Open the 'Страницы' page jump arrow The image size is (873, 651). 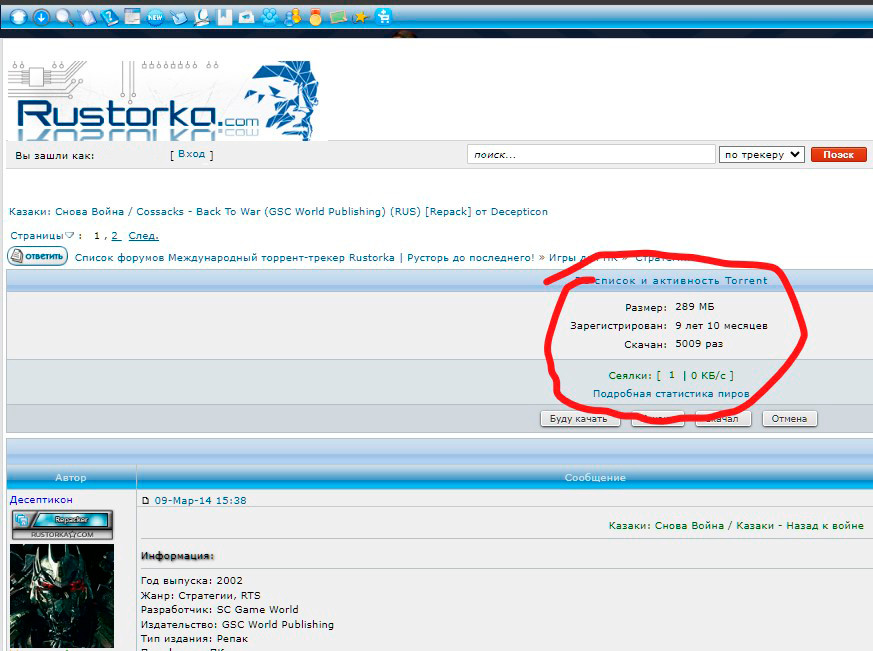pyautogui.click(x=71, y=236)
